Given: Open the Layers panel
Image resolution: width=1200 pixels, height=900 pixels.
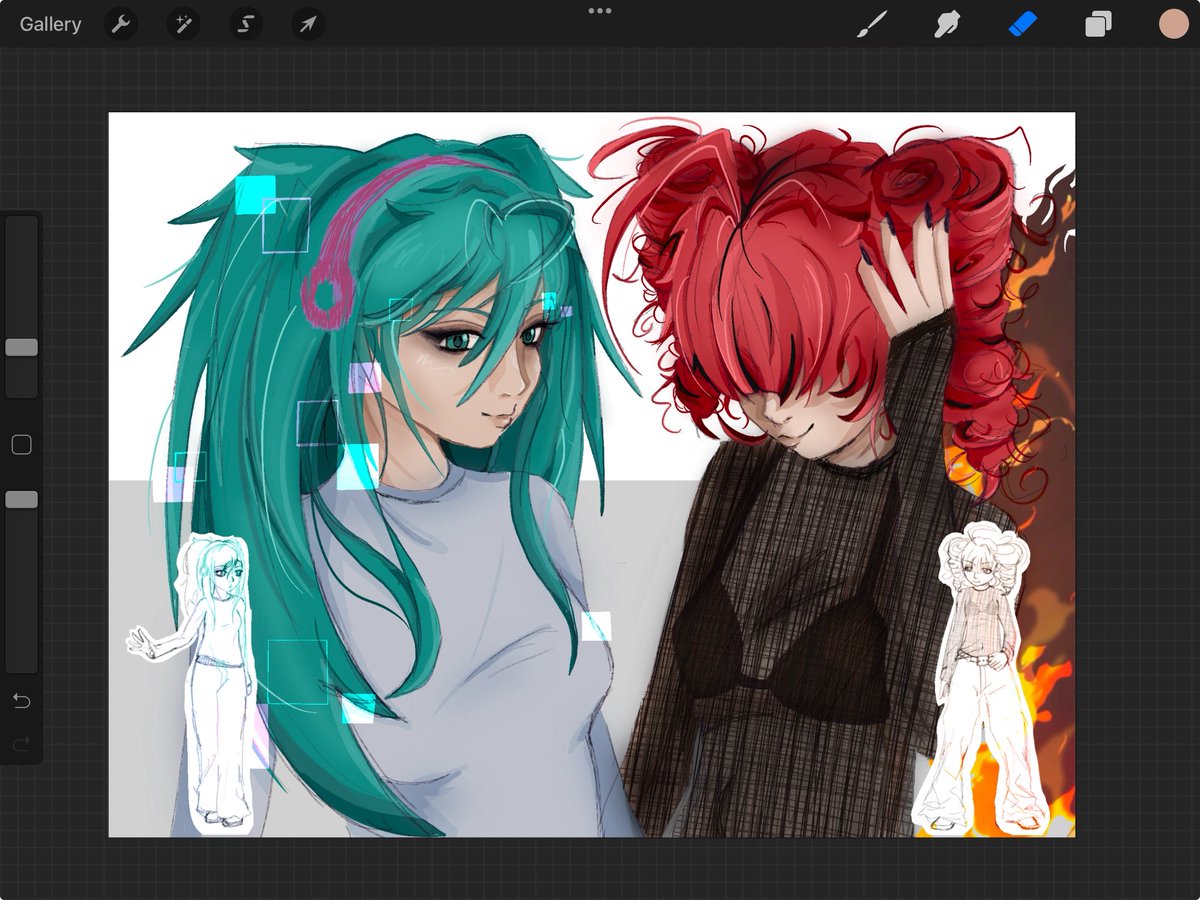Looking at the screenshot, I should click(x=1098, y=24).
